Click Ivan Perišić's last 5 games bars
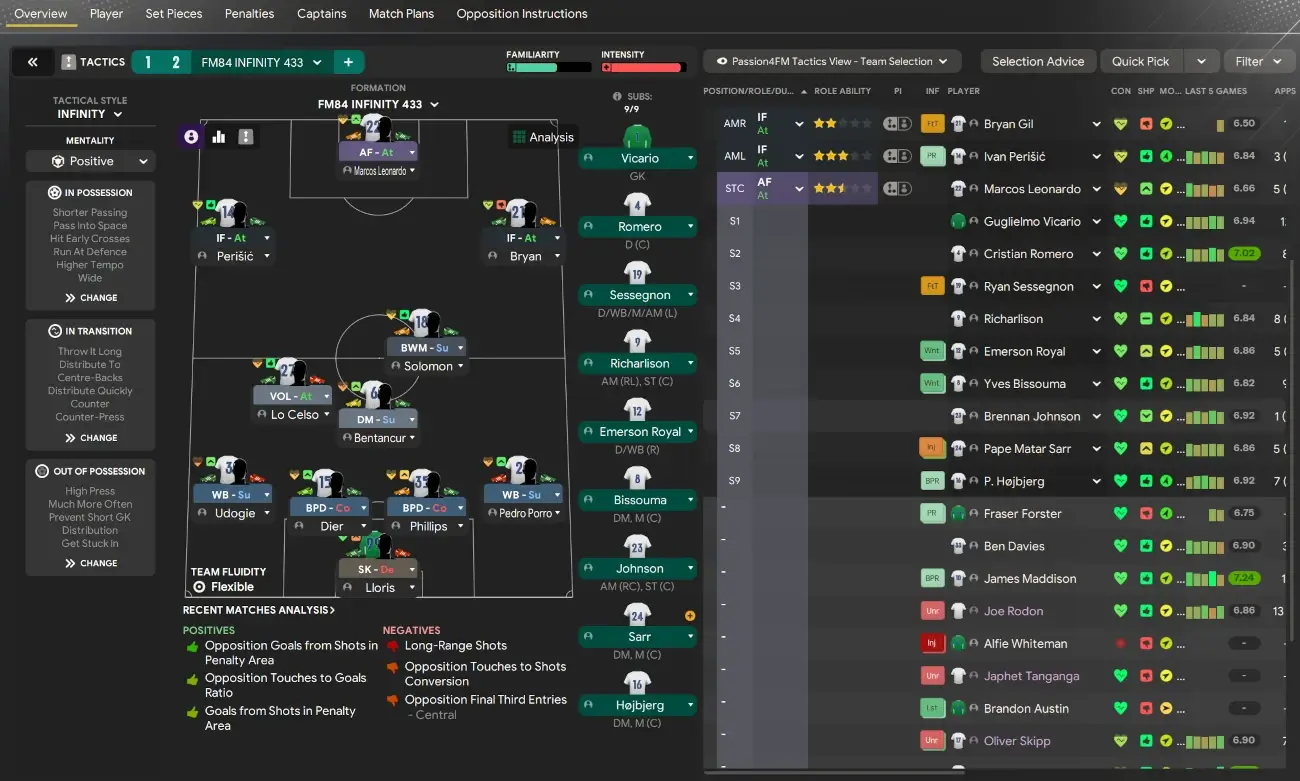The image size is (1300, 781). pos(1204,157)
